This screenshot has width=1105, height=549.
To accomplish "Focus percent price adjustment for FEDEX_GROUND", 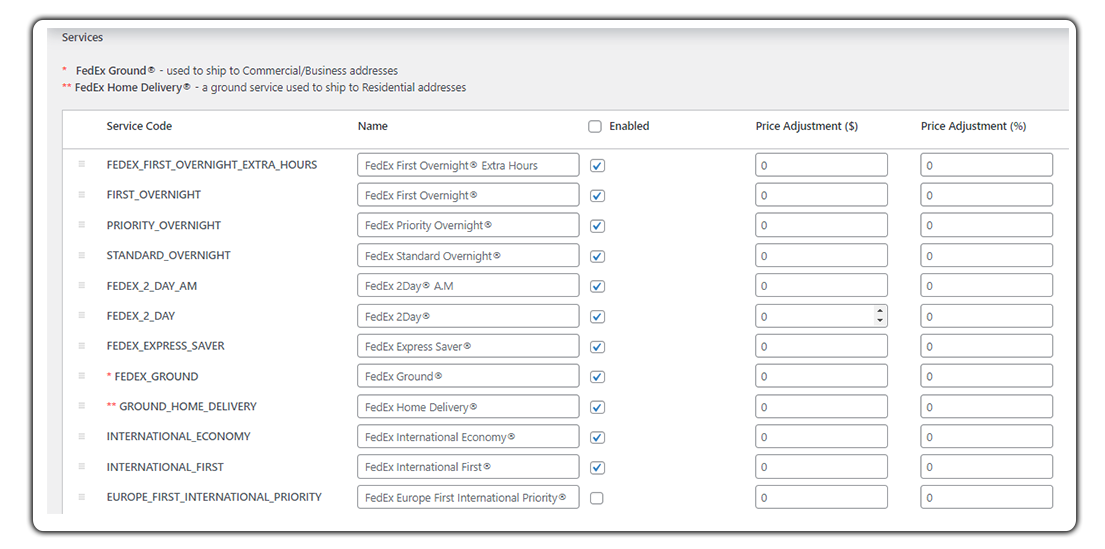I will tap(987, 376).
